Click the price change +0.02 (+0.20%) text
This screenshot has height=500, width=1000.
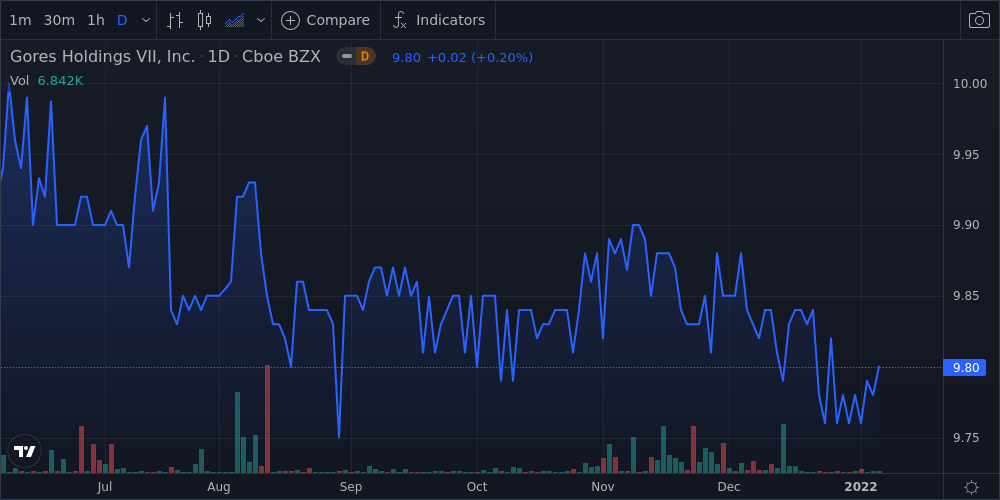(x=480, y=57)
